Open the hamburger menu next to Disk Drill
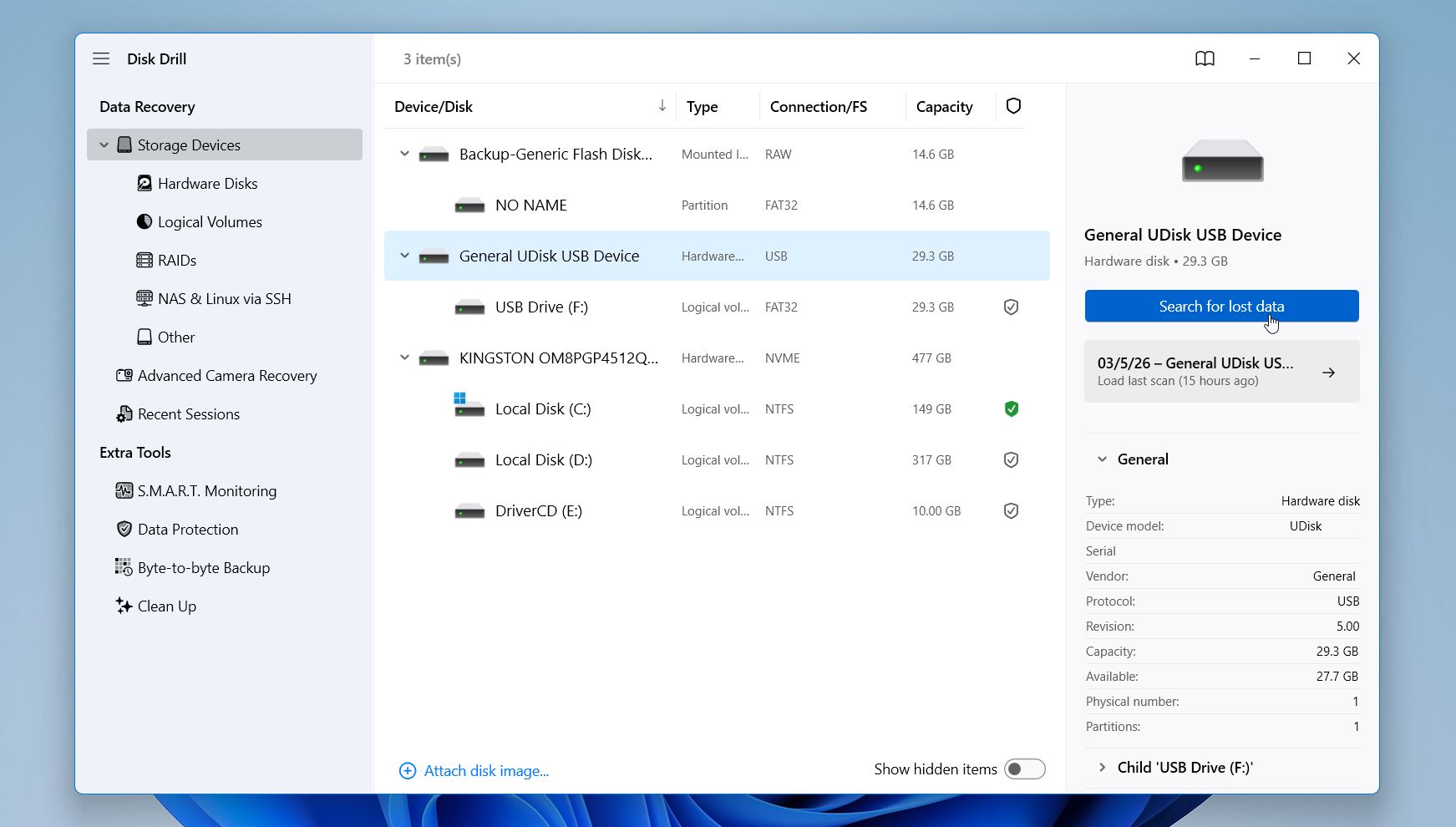 101,58
